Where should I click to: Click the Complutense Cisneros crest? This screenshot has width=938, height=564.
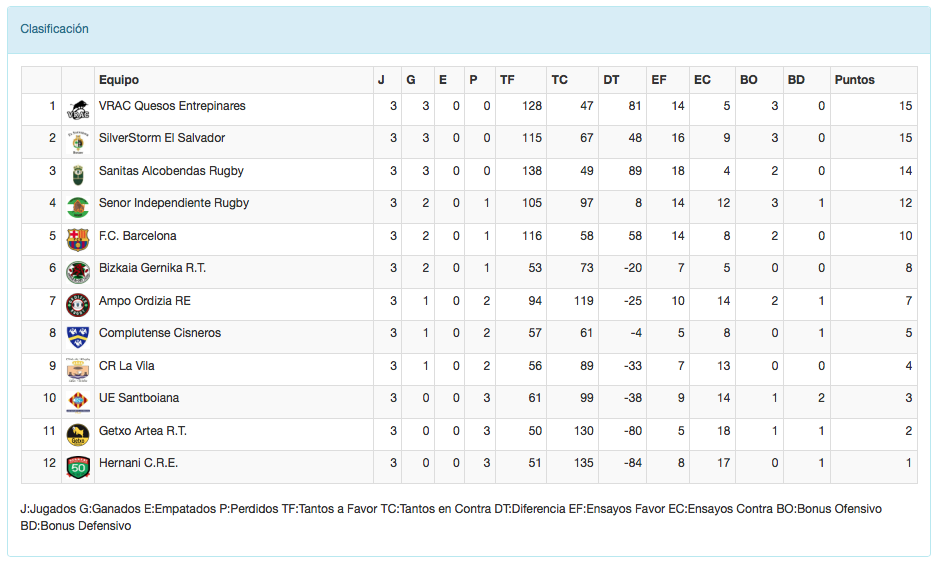[x=77, y=337]
